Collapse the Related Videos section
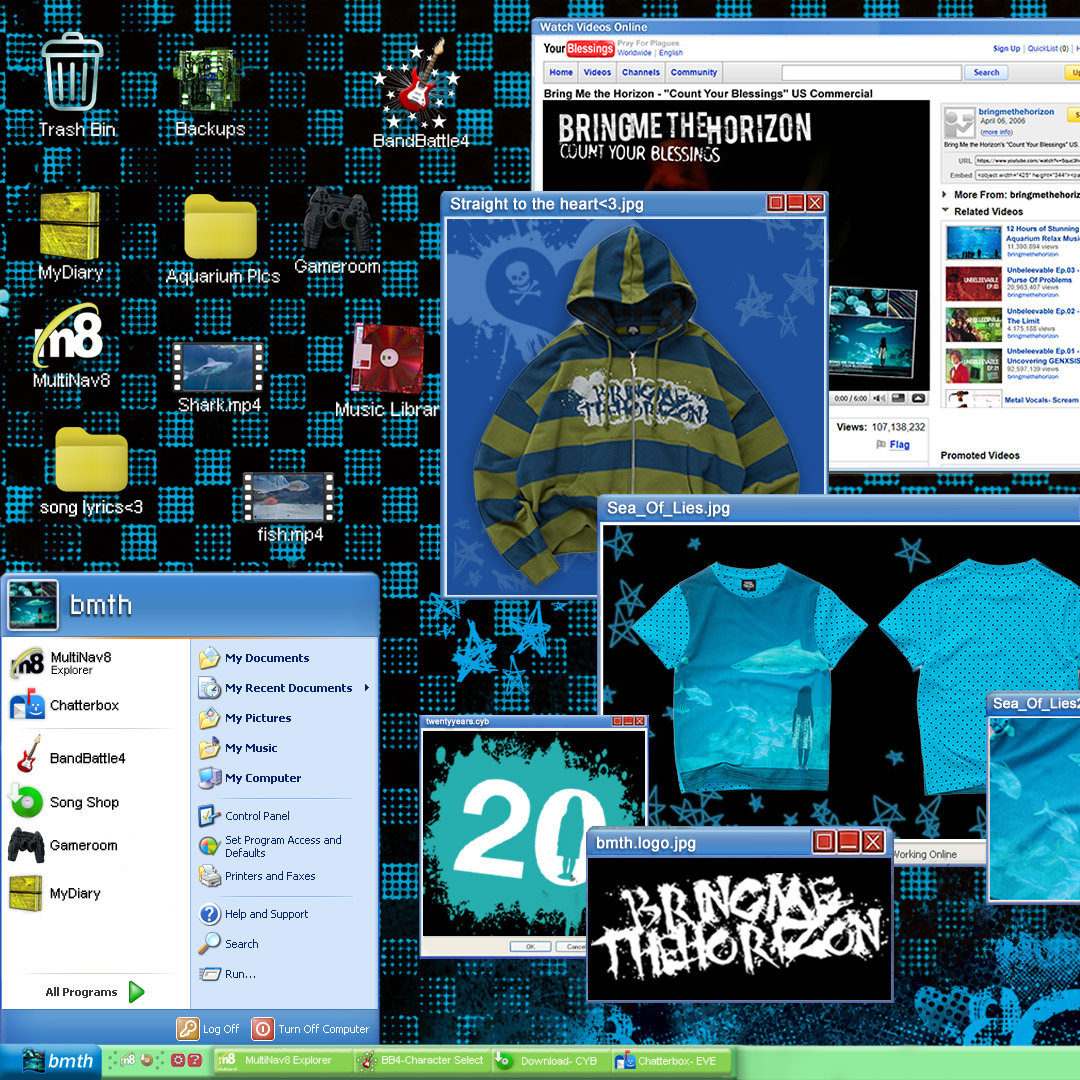Image resolution: width=1080 pixels, height=1080 pixels. (x=945, y=211)
